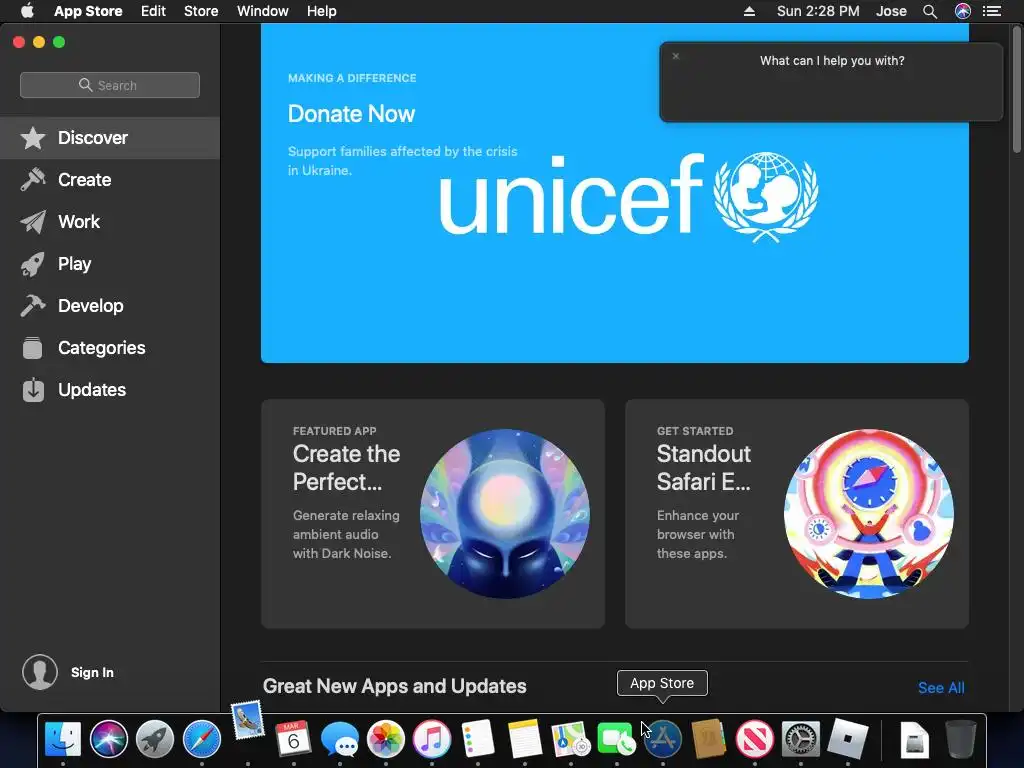
Task: Open Roblox icon in the dock
Action: click(847, 739)
